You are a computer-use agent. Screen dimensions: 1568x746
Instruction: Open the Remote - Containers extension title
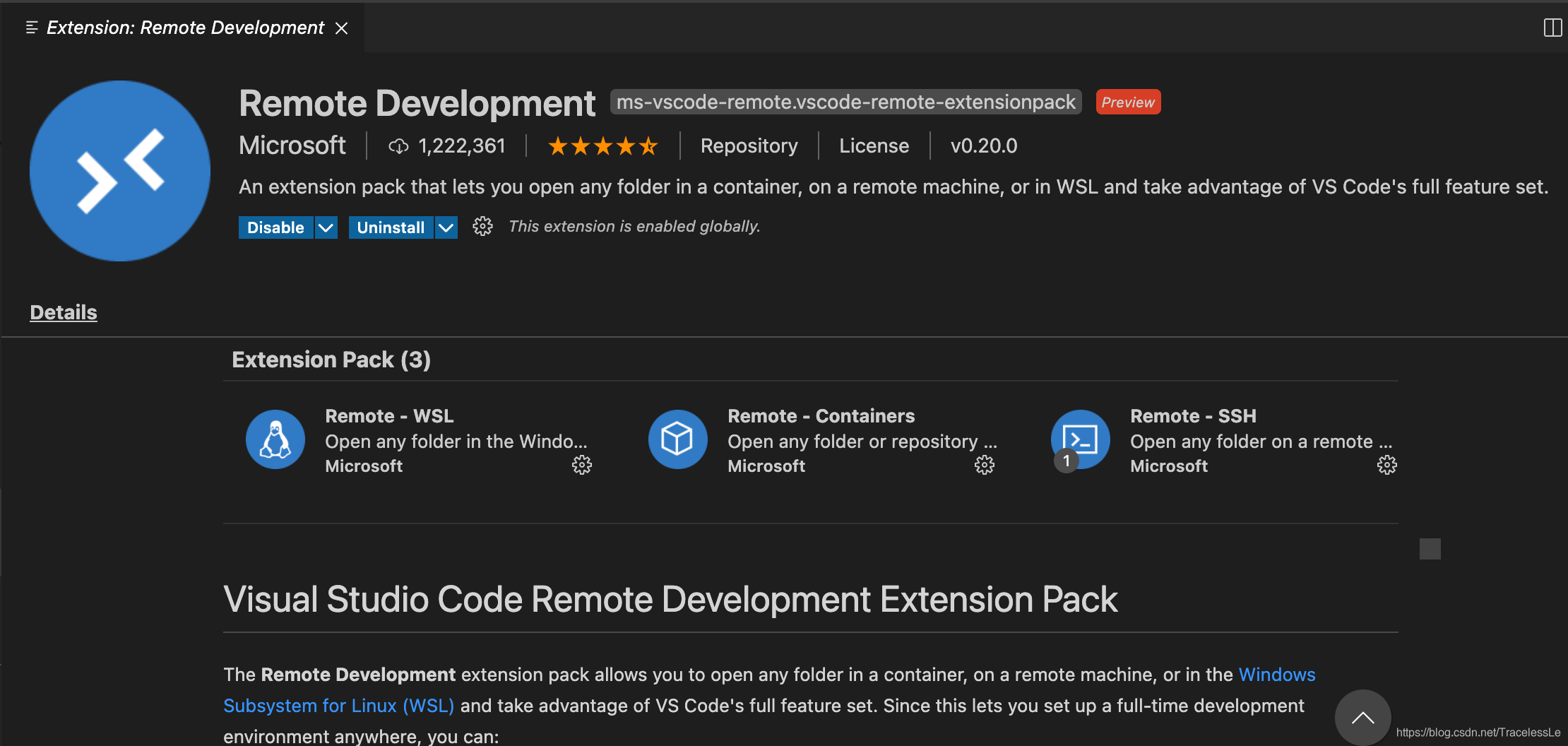[821, 416]
